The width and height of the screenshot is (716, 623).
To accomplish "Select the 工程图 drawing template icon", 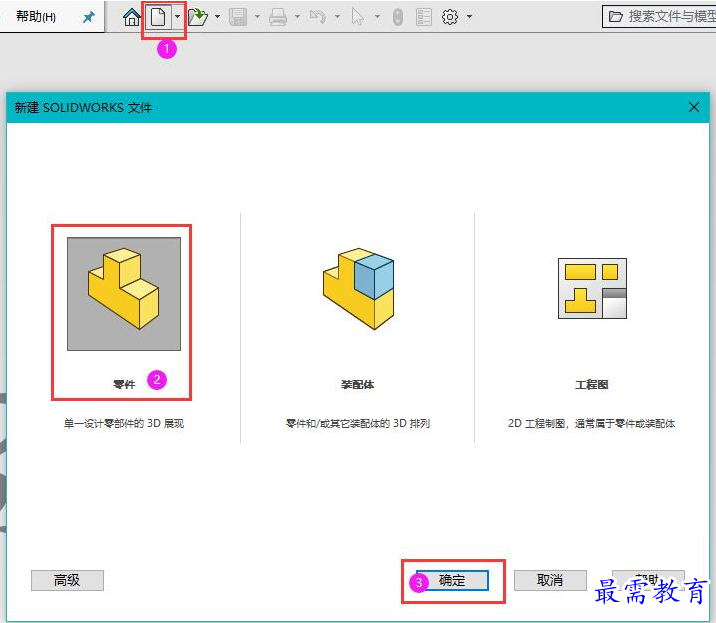I will point(592,288).
